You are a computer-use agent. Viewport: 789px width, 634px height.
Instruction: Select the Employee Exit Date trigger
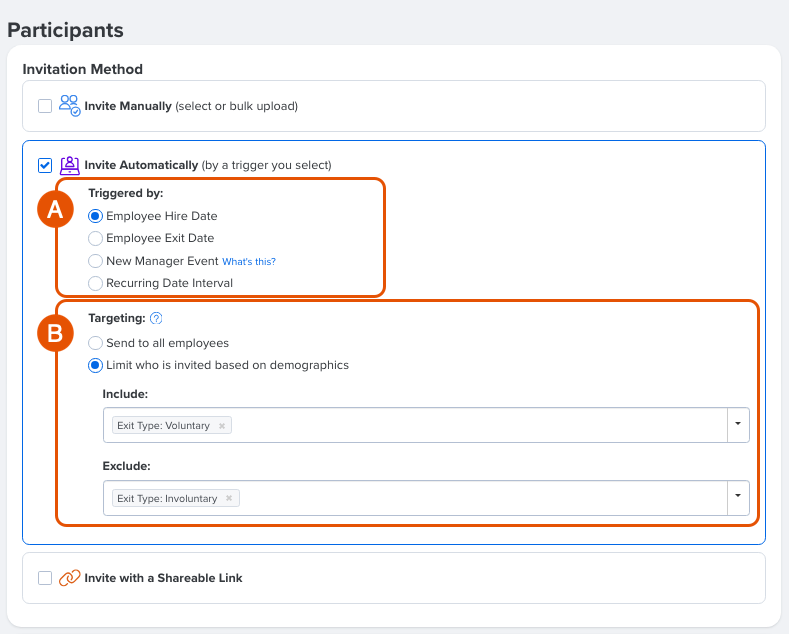[x=96, y=238]
